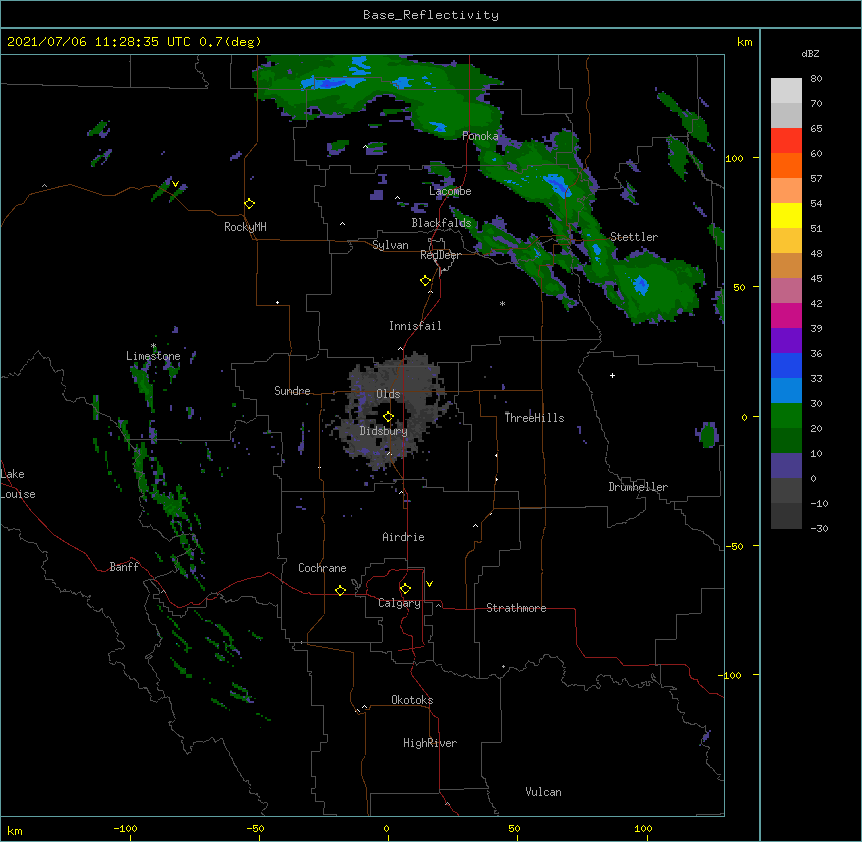Viewport: 862px width, 842px height.
Task: Click the yellow radar site marker at Olds
Action: (x=389, y=417)
